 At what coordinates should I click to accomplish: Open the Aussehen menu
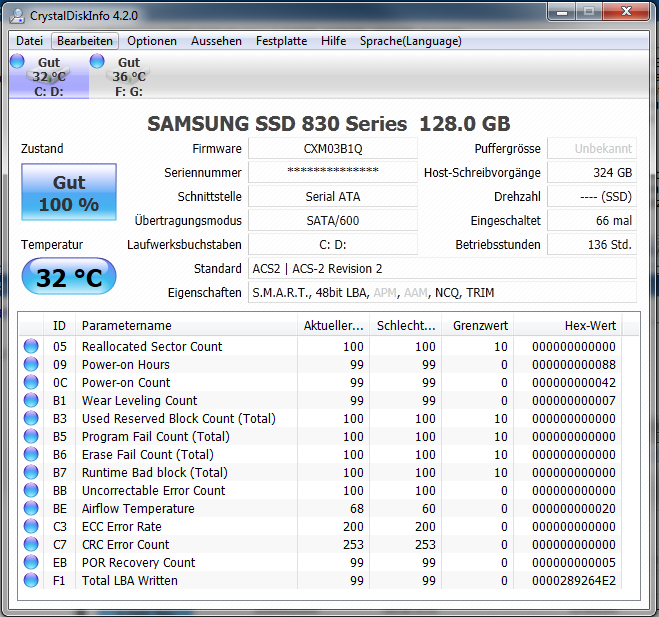(x=216, y=41)
